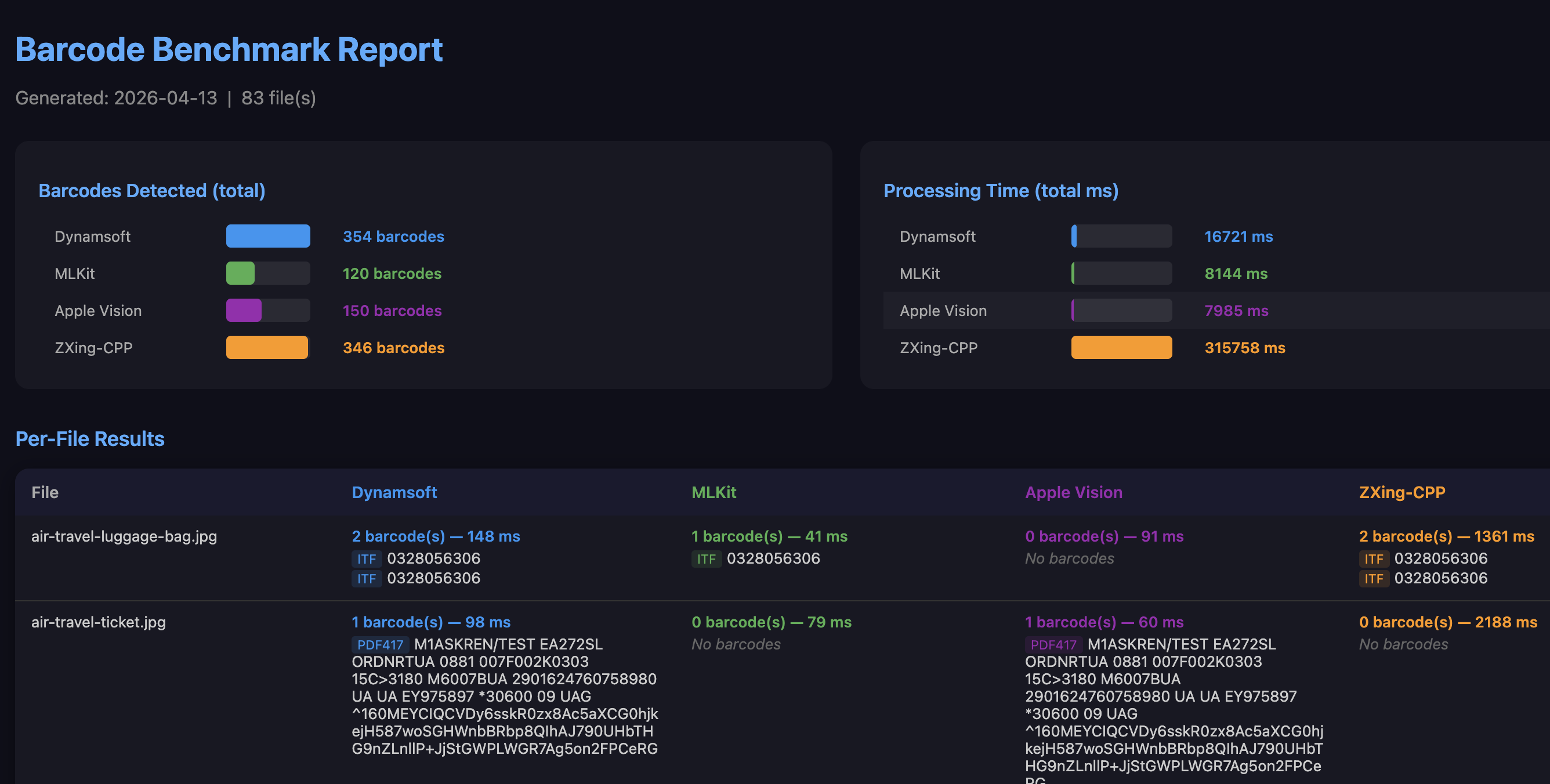Click the Per-File Results heading
Viewport: 1550px width, 784px height.
coord(90,438)
